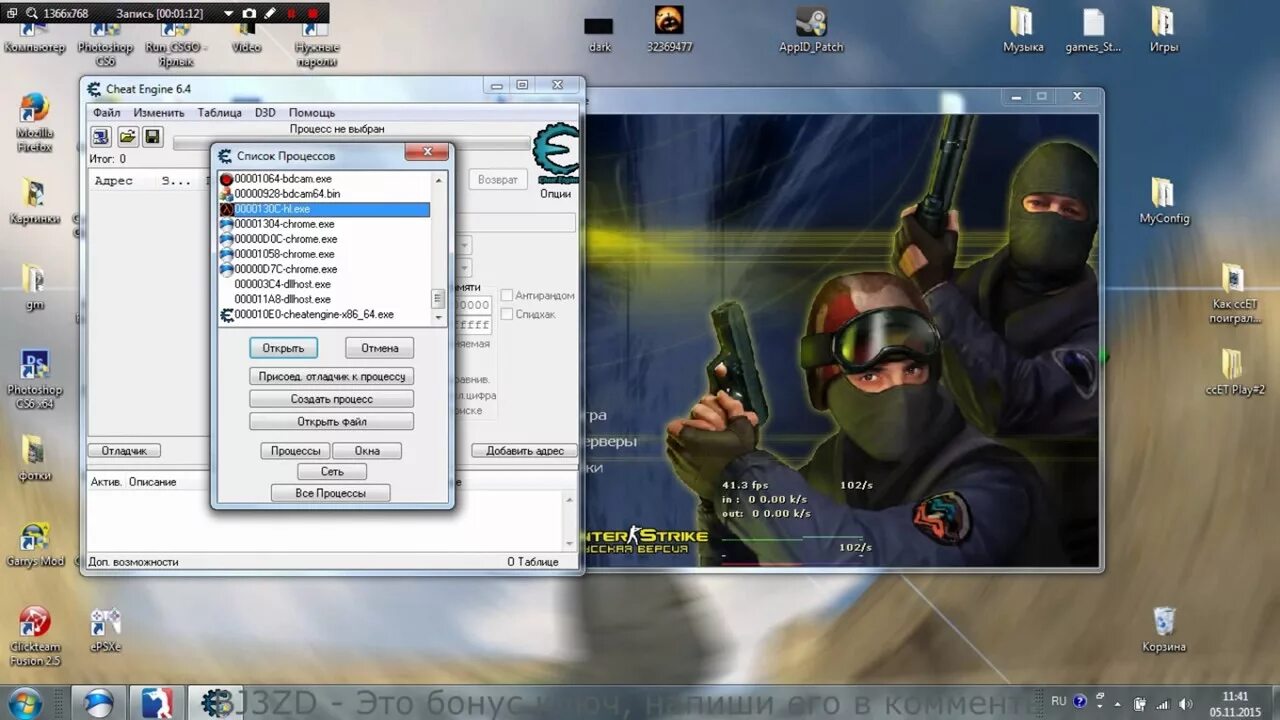1280x720 pixels.
Task: Click the Окна button
Action: 367,451
